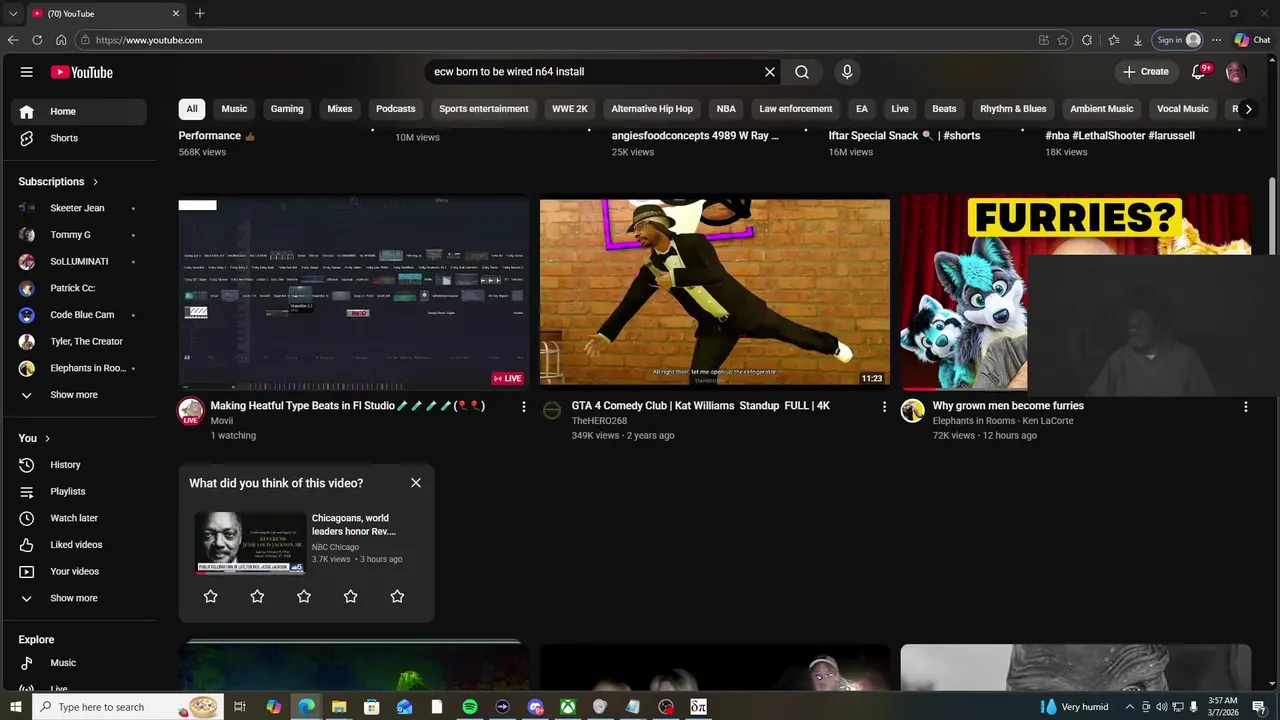Open Your videos in the sidebar
The width and height of the screenshot is (1280, 720).
(79, 572)
